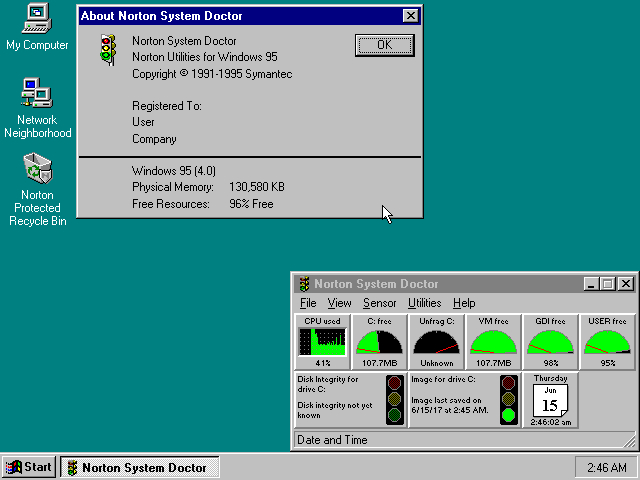Viewport: 640px width, 480px height.
Task: Click the 2:46:02 am sensor time
Action: pyautogui.click(x=551, y=422)
